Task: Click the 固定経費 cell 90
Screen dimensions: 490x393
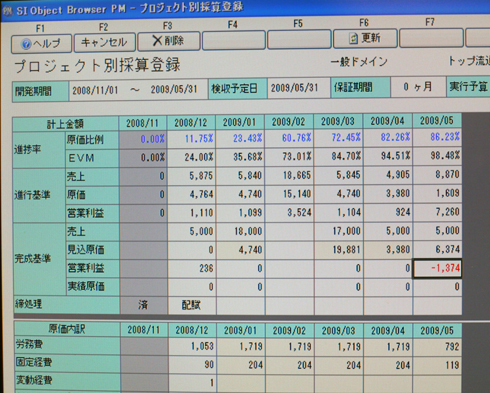Action: [192, 364]
